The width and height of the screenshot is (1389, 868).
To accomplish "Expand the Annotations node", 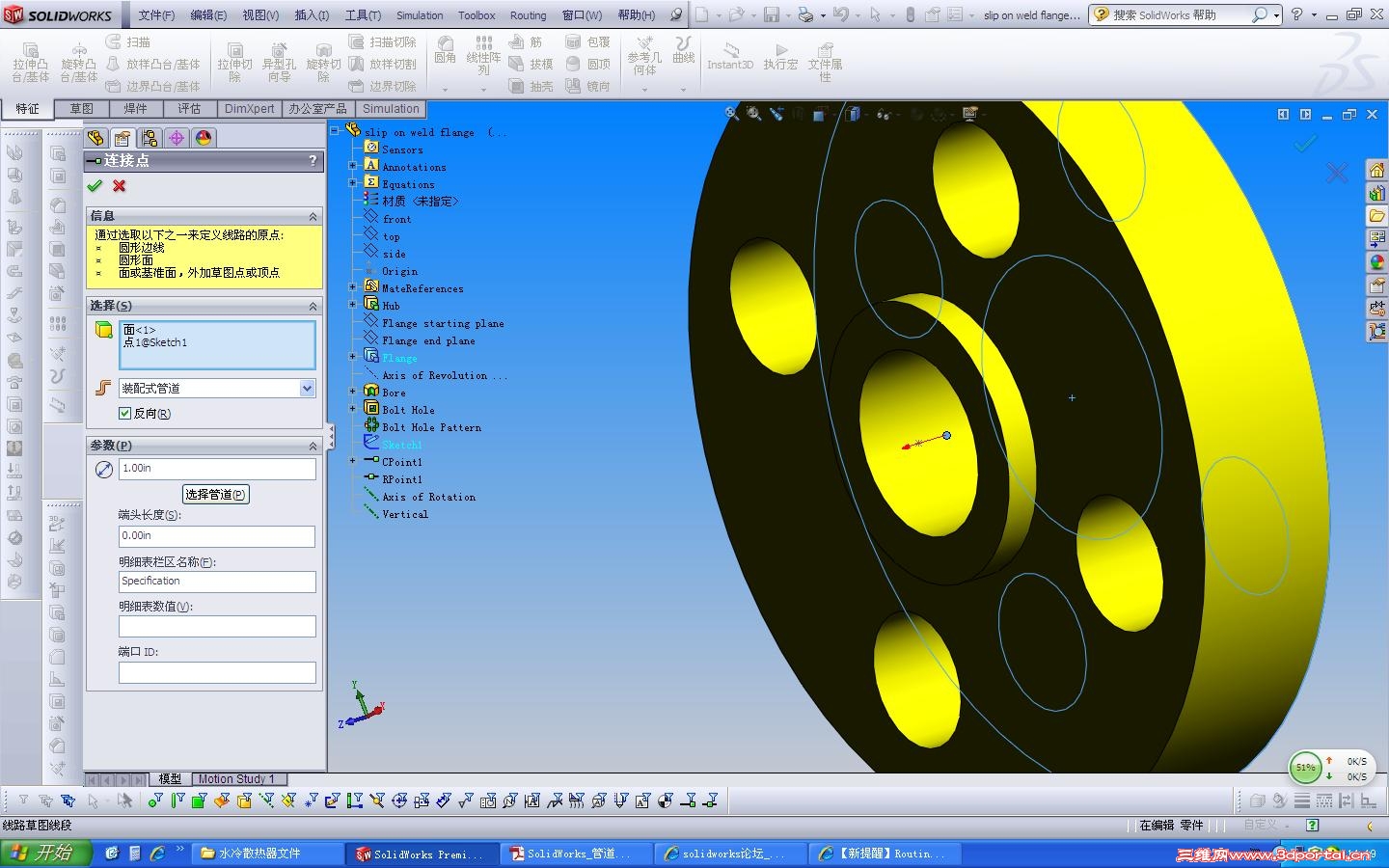I will point(353,167).
